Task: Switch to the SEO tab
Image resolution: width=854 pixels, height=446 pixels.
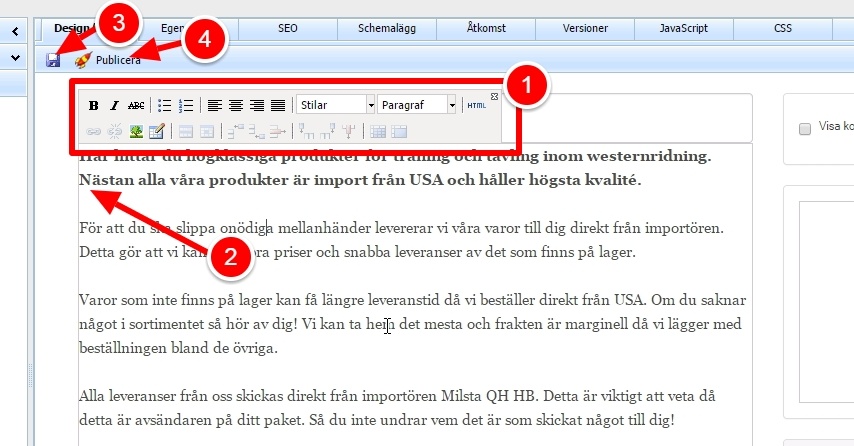Action: [x=288, y=28]
